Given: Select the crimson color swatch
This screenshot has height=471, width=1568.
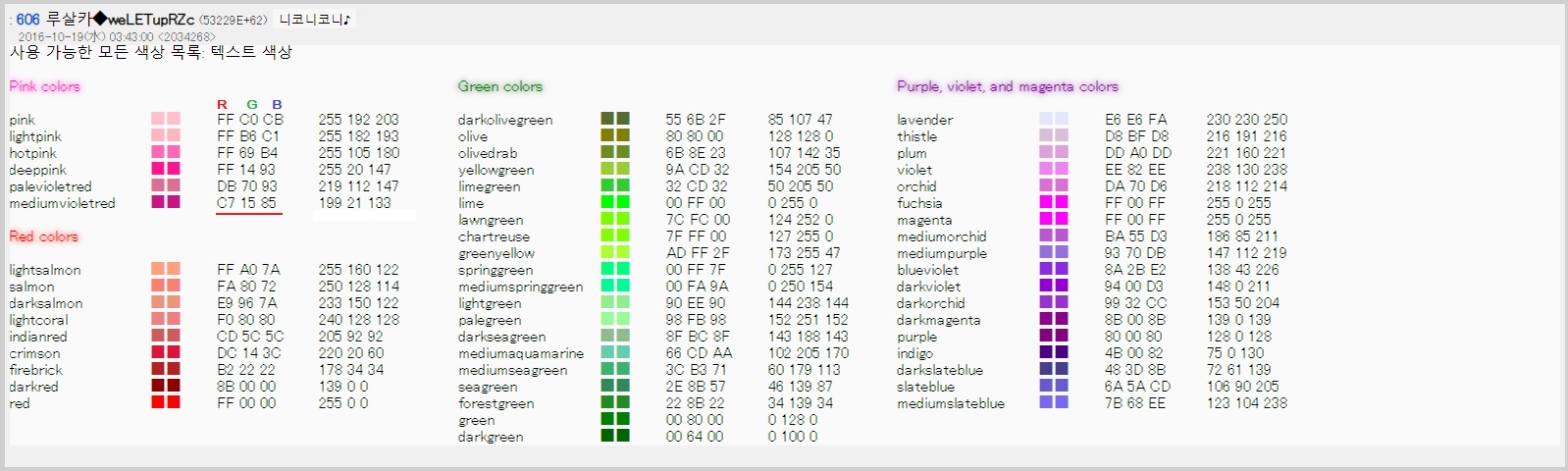Looking at the screenshot, I should click(x=165, y=352).
